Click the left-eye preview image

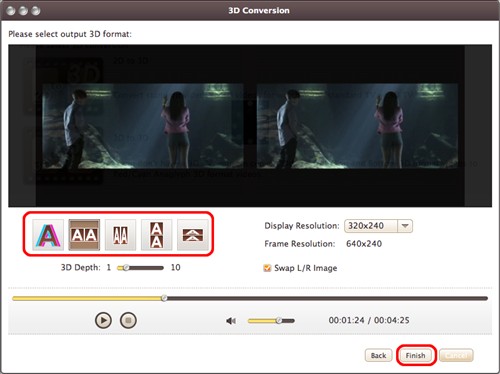[143, 126]
